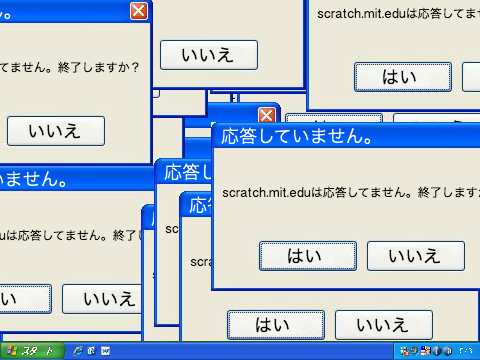Click the third system tray icon

coord(425,351)
